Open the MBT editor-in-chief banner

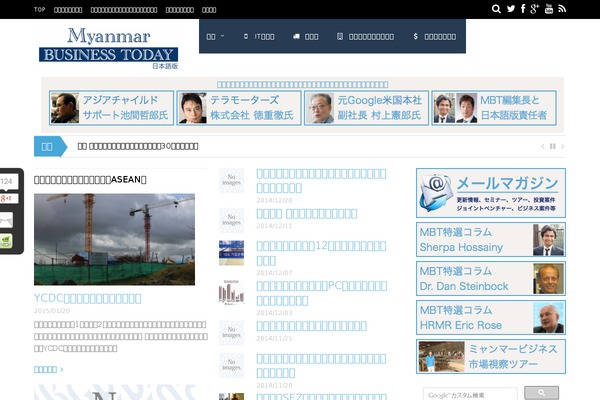[x=494, y=108]
